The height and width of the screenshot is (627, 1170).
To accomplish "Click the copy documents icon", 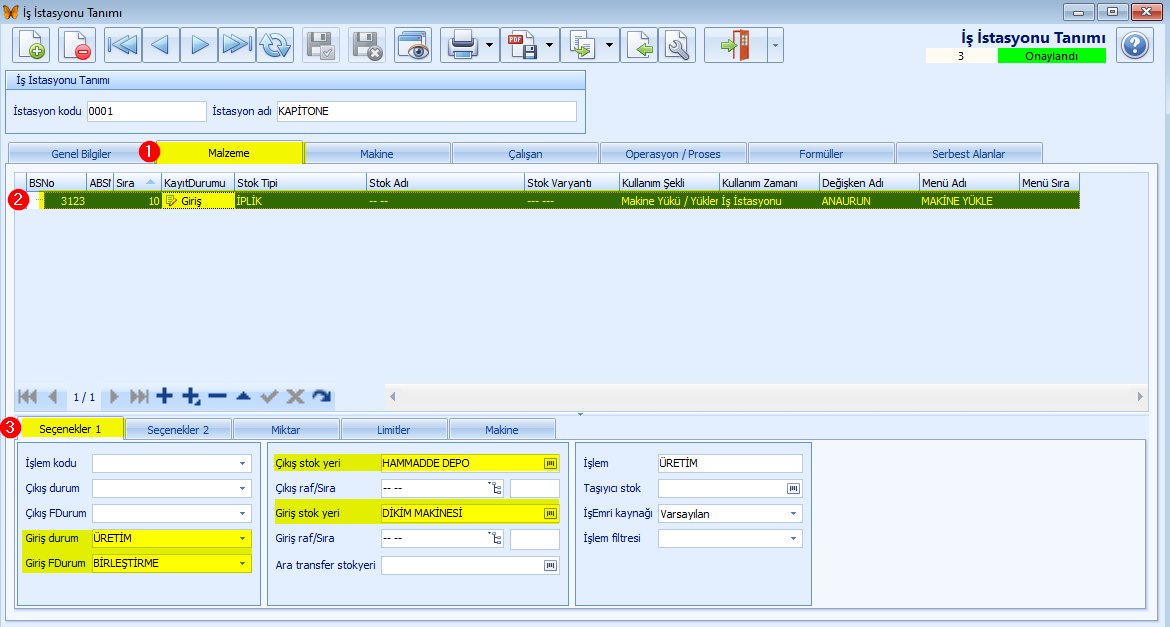I will tap(582, 46).
